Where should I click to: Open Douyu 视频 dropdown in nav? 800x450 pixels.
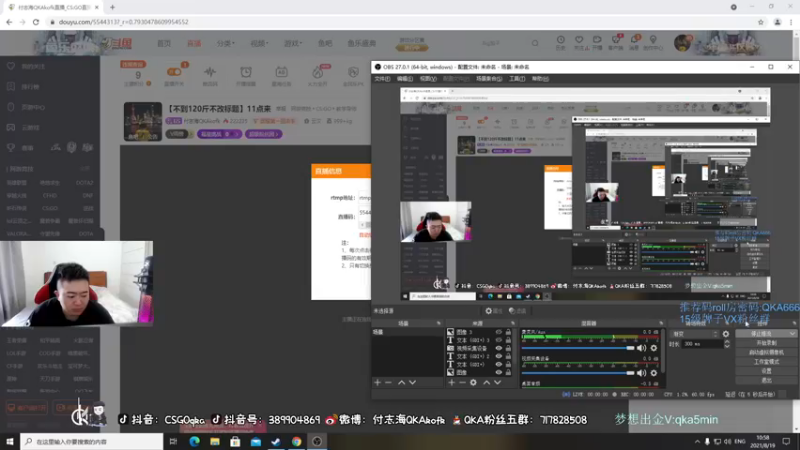tap(259, 43)
